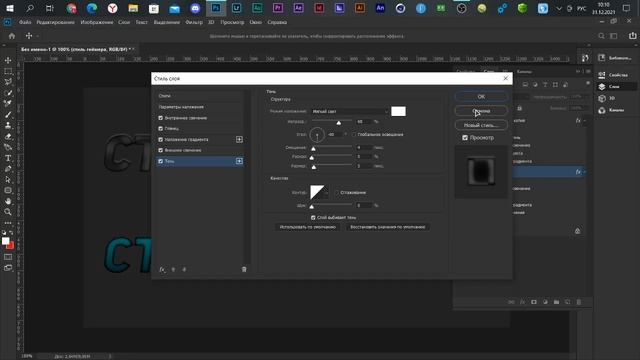Image resolution: width=640 pixels, height=360 pixels.
Task: Select the Lasso tool
Action: point(8,82)
